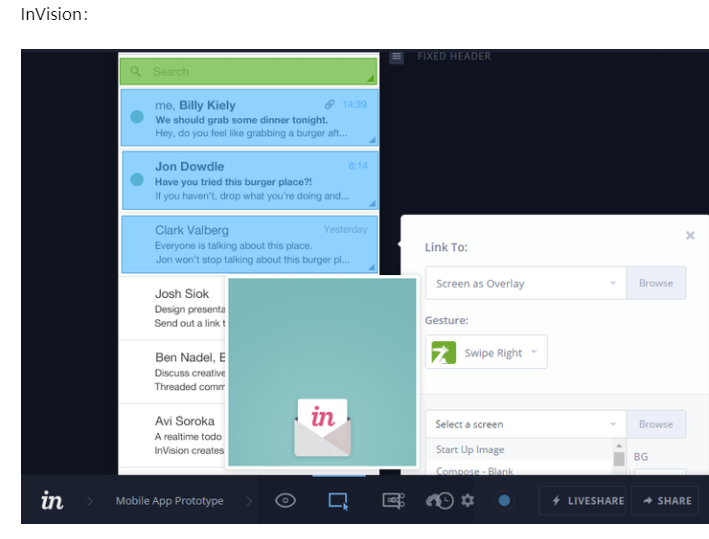Click the Share button

point(667,501)
